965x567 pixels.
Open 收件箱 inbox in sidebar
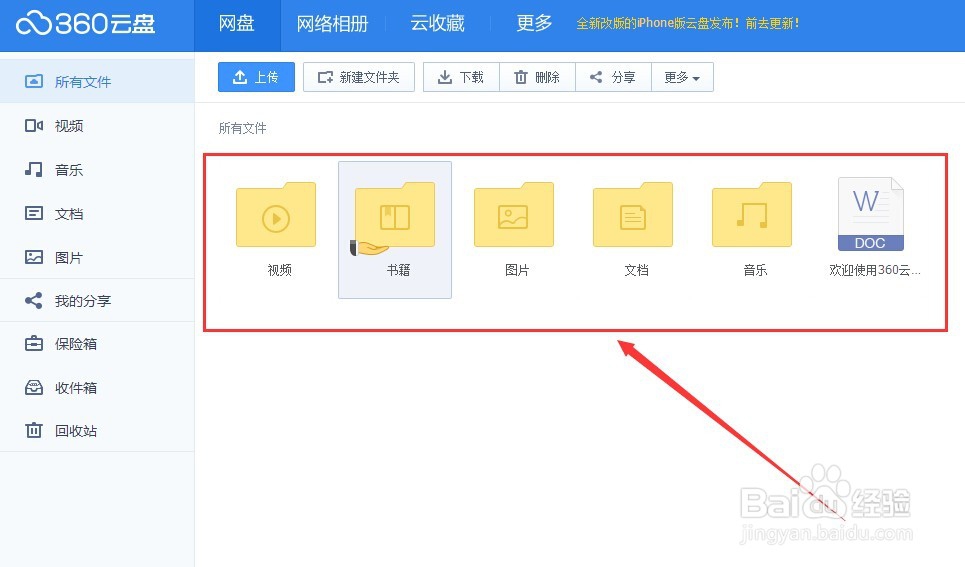click(97, 388)
